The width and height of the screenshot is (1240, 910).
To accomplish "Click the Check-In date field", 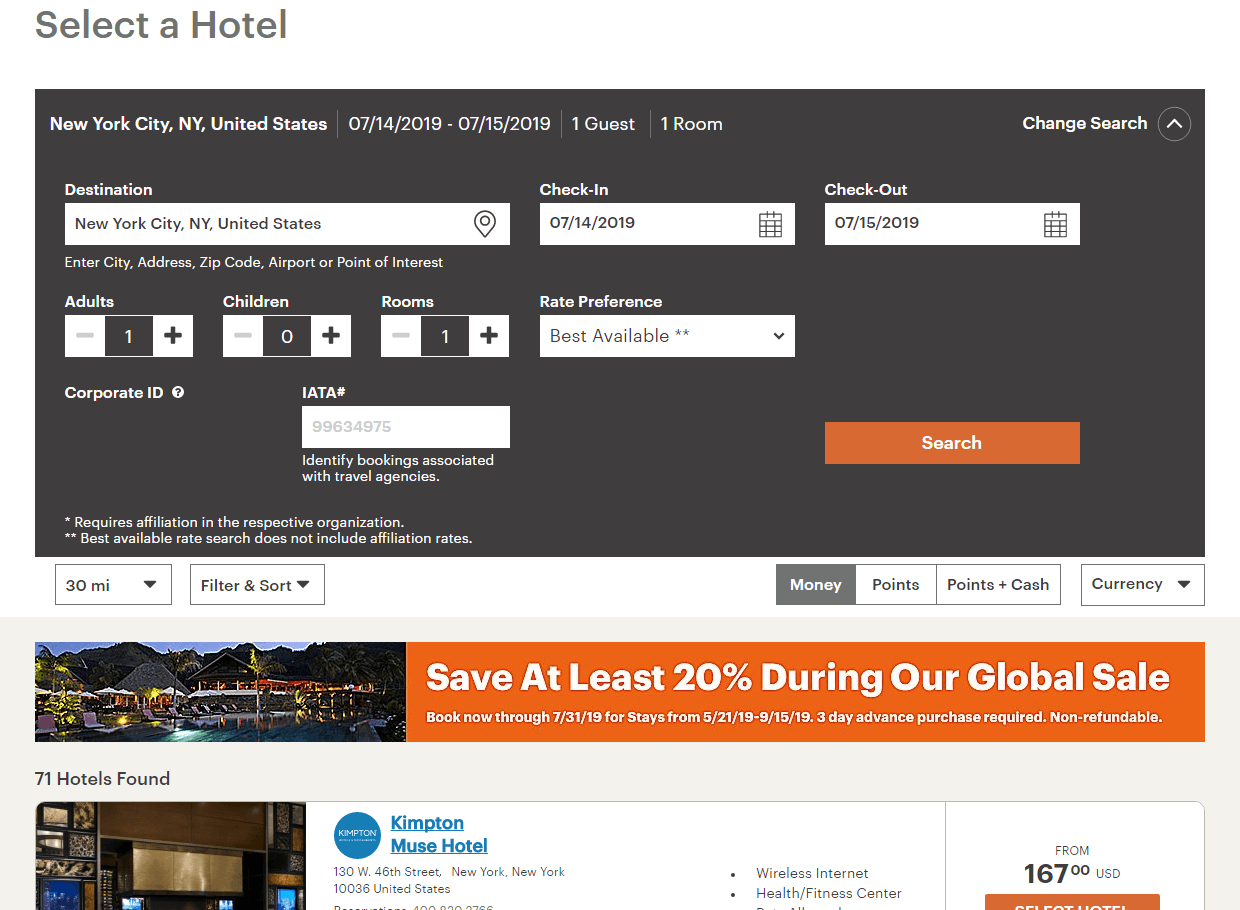I will 667,224.
